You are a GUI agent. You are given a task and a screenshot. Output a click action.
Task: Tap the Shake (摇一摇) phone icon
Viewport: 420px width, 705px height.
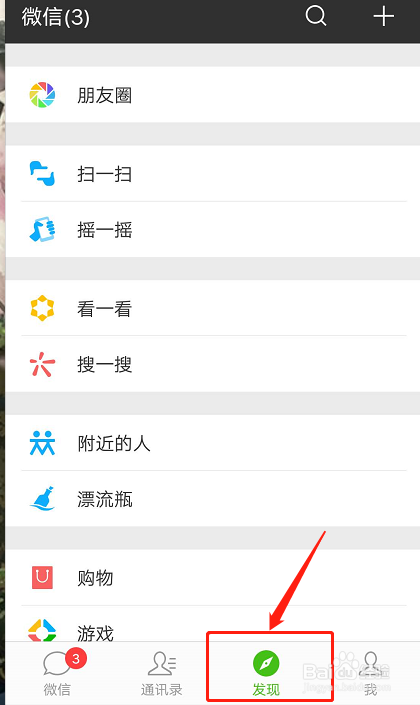pos(42,229)
